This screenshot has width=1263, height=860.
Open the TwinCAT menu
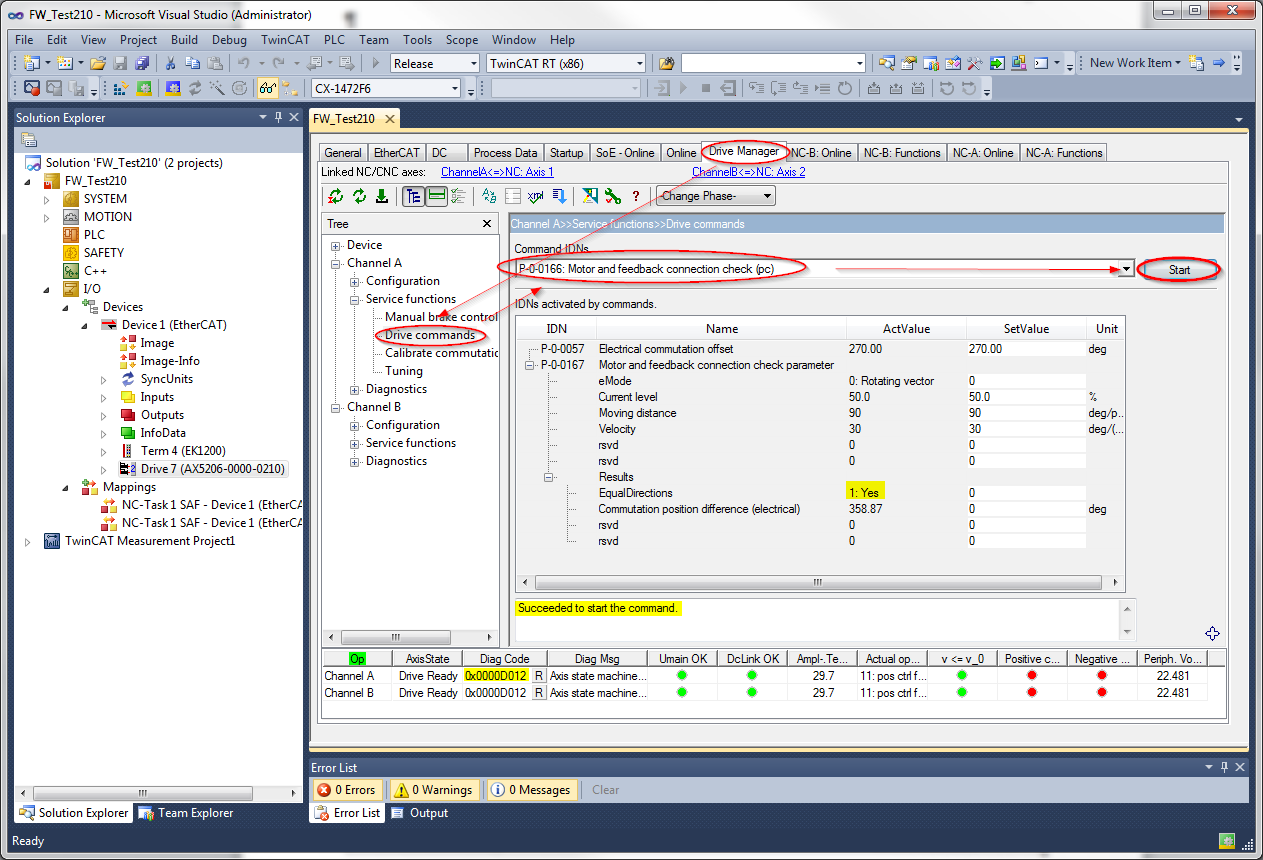[x=285, y=40]
